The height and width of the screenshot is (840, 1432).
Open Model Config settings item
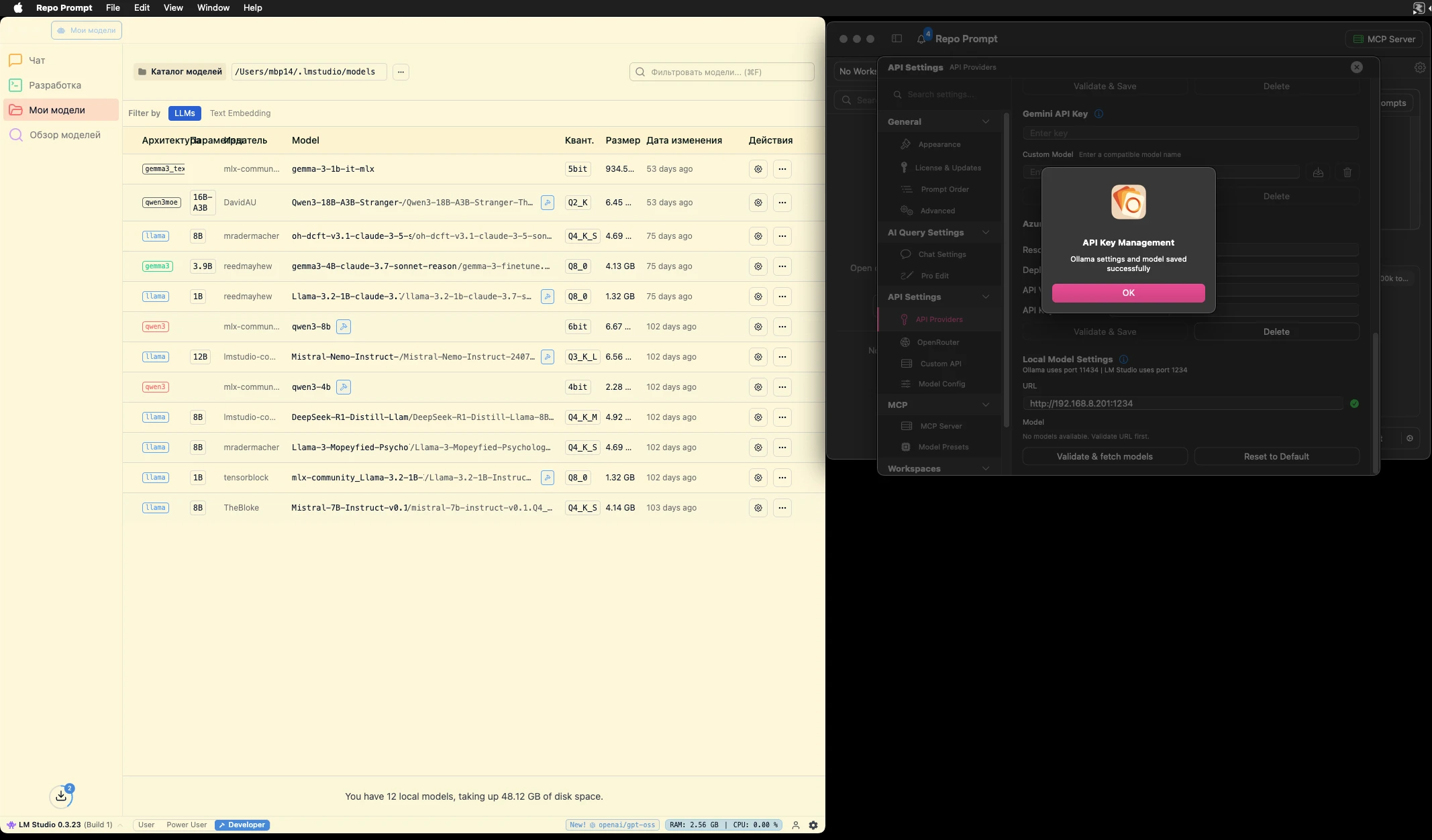(941, 384)
